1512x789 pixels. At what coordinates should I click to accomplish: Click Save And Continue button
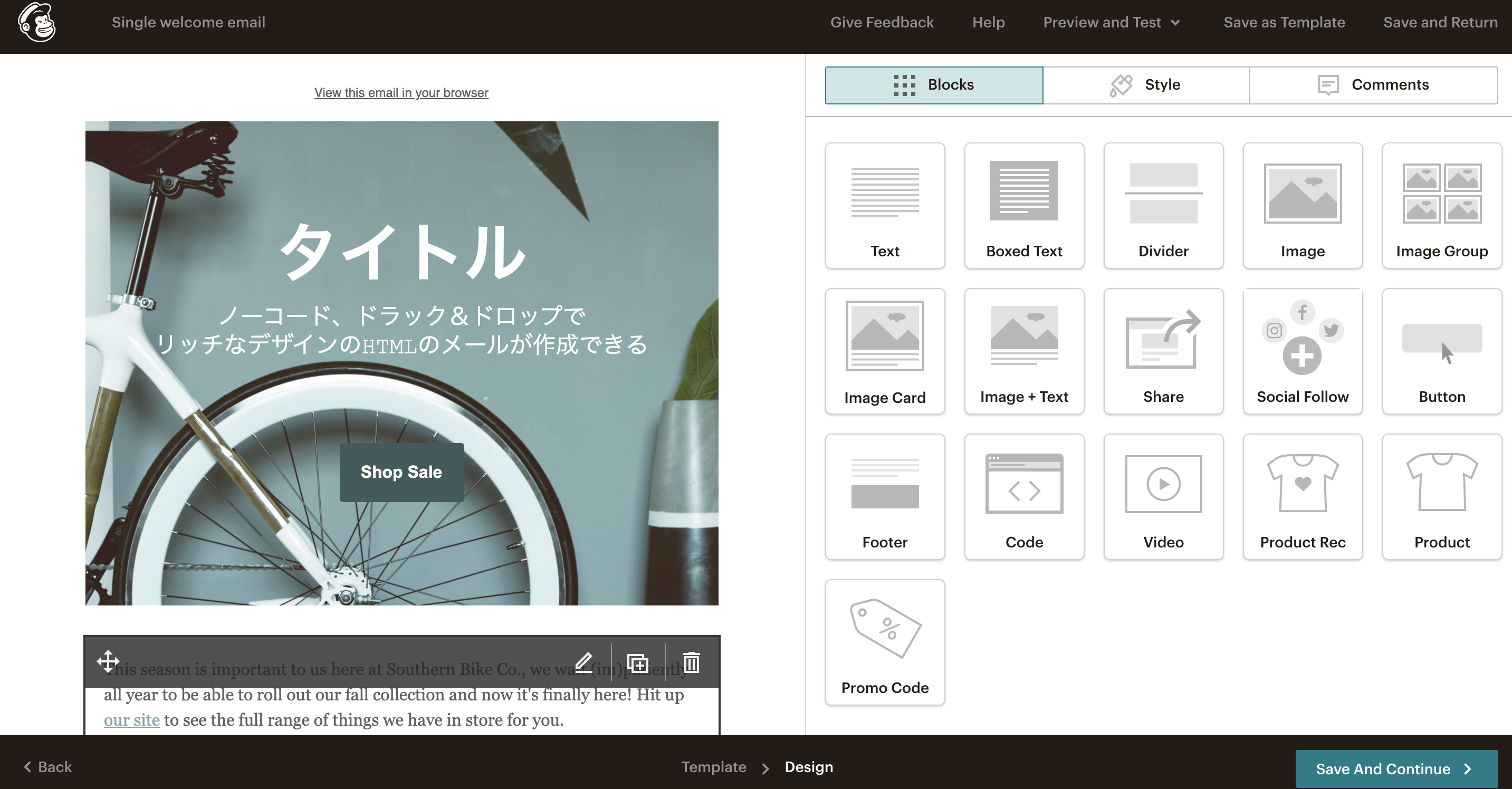click(x=1395, y=768)
